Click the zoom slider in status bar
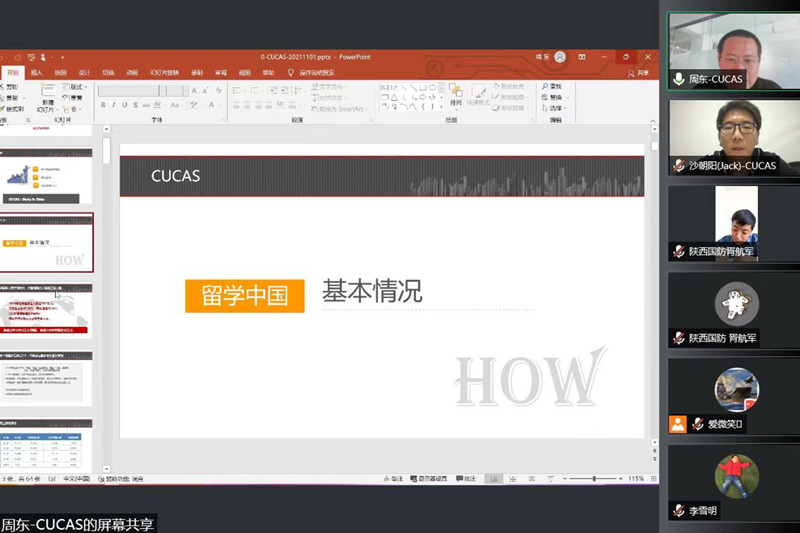This screenshot has width=800, height=533. (594, 480)
